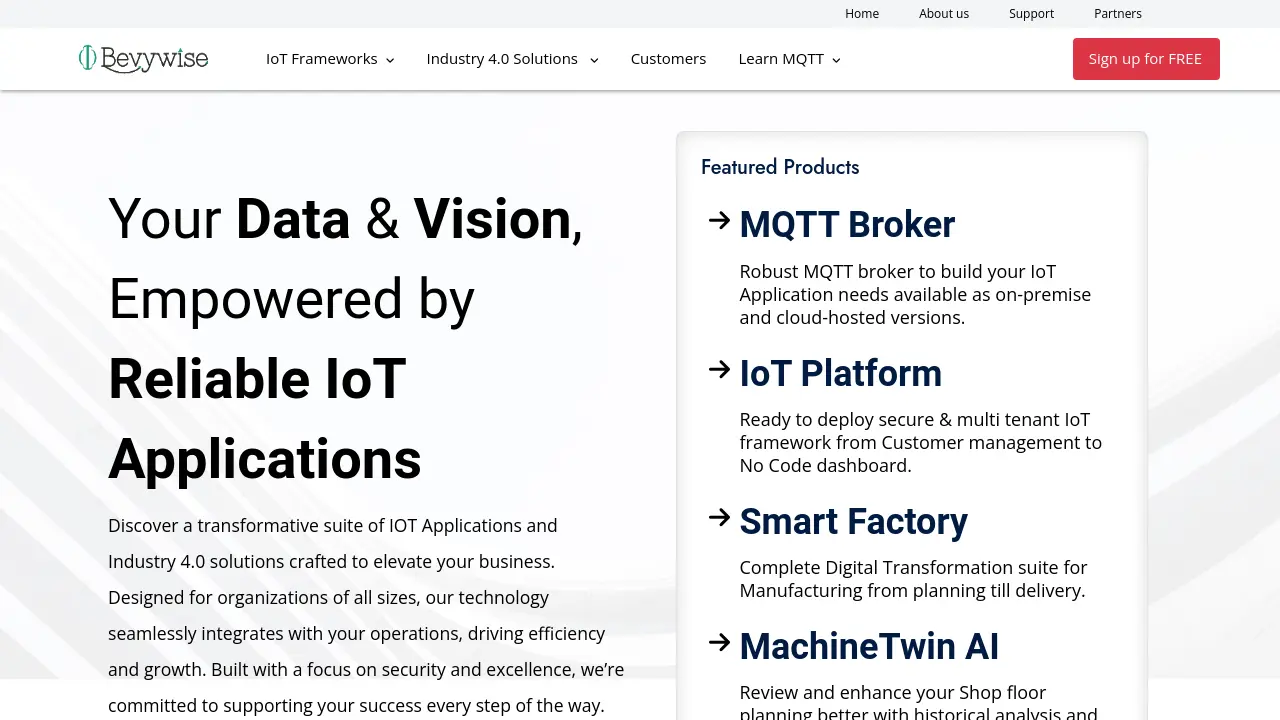Click arrow icon beside MachineTwin AI
Screen dimensions: 1280x720
(719, 642)
